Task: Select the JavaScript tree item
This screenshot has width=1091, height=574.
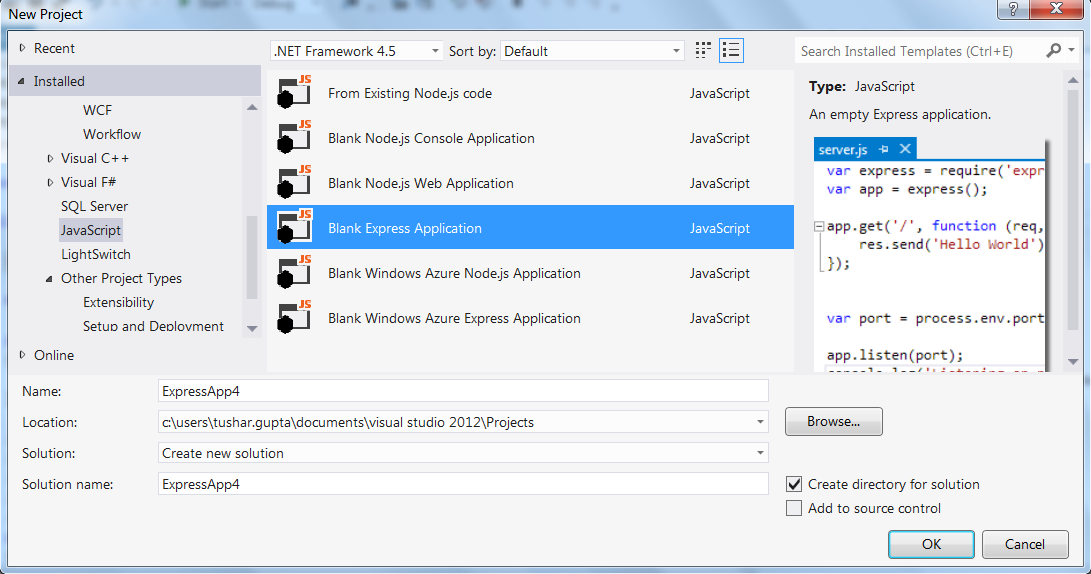Action: [90, 230]
